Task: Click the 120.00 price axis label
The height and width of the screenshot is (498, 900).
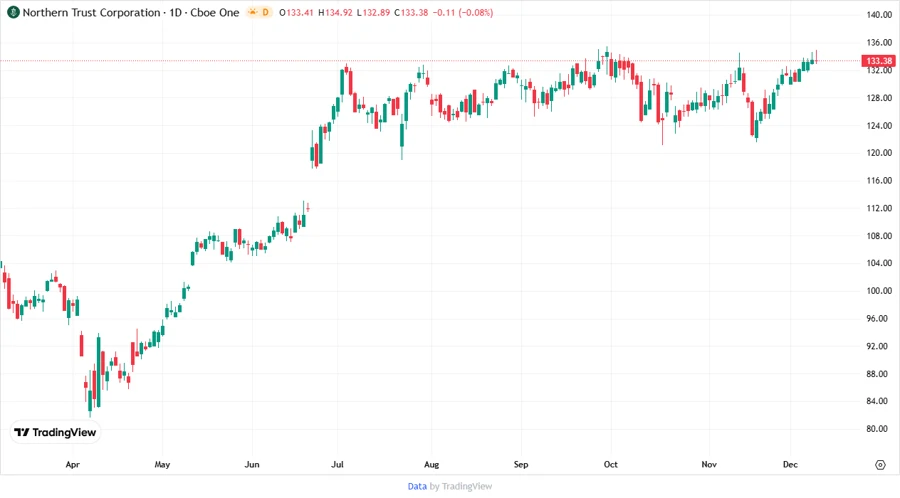Action: click(879, 153)
